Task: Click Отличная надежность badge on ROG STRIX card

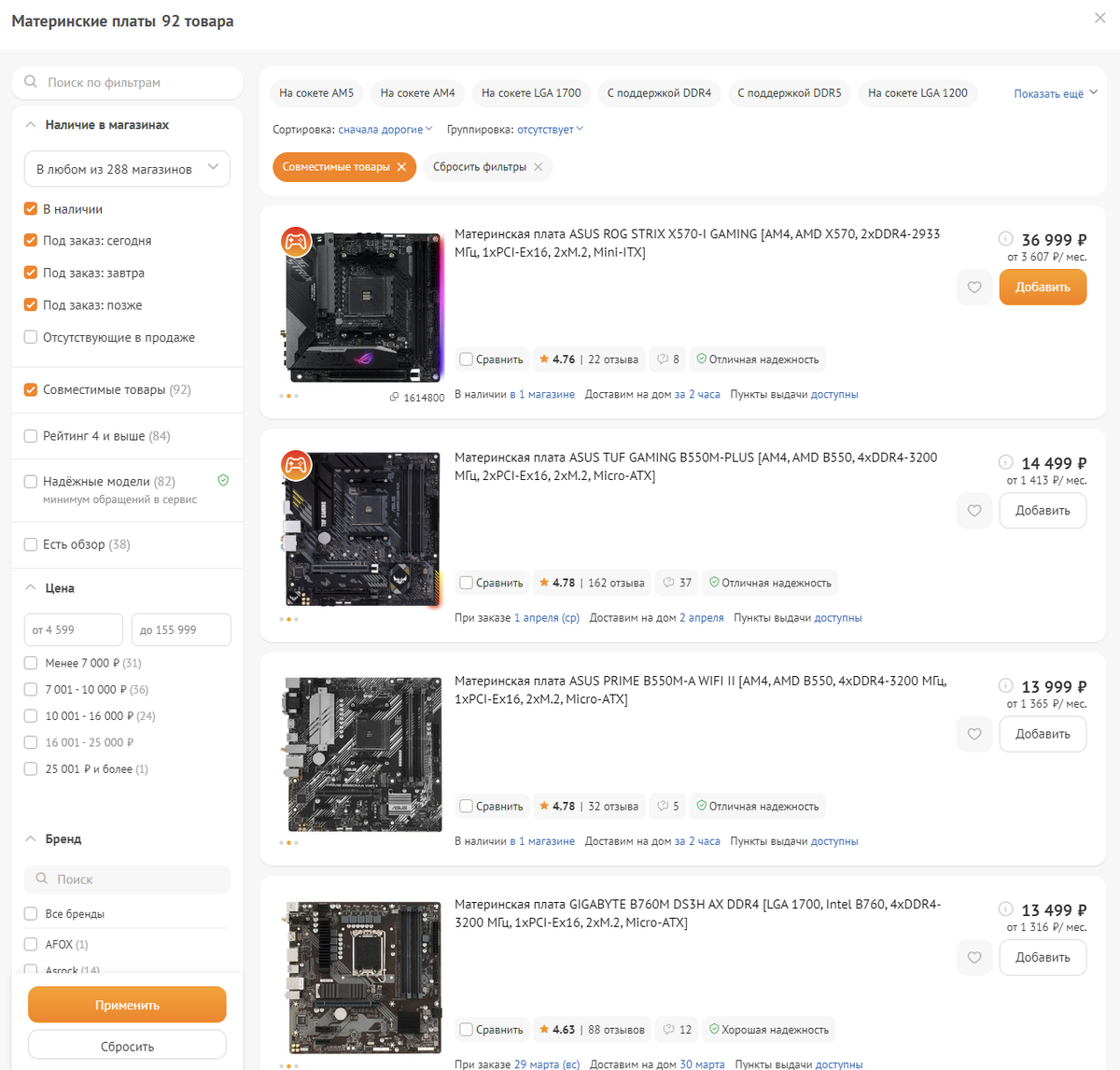Action: click(x=758, y=359)
